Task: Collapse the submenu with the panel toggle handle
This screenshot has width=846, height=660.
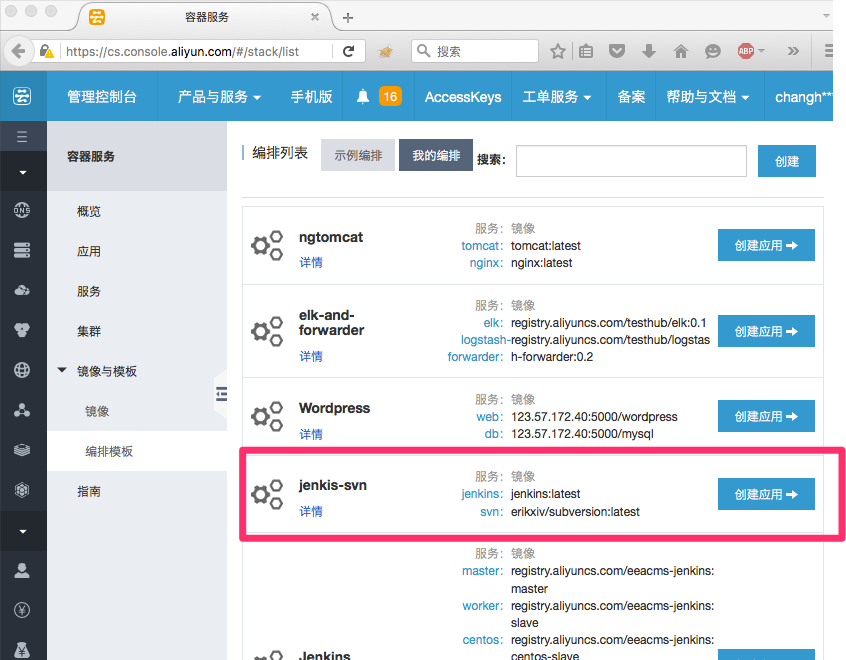Action: tap(221, 394)
